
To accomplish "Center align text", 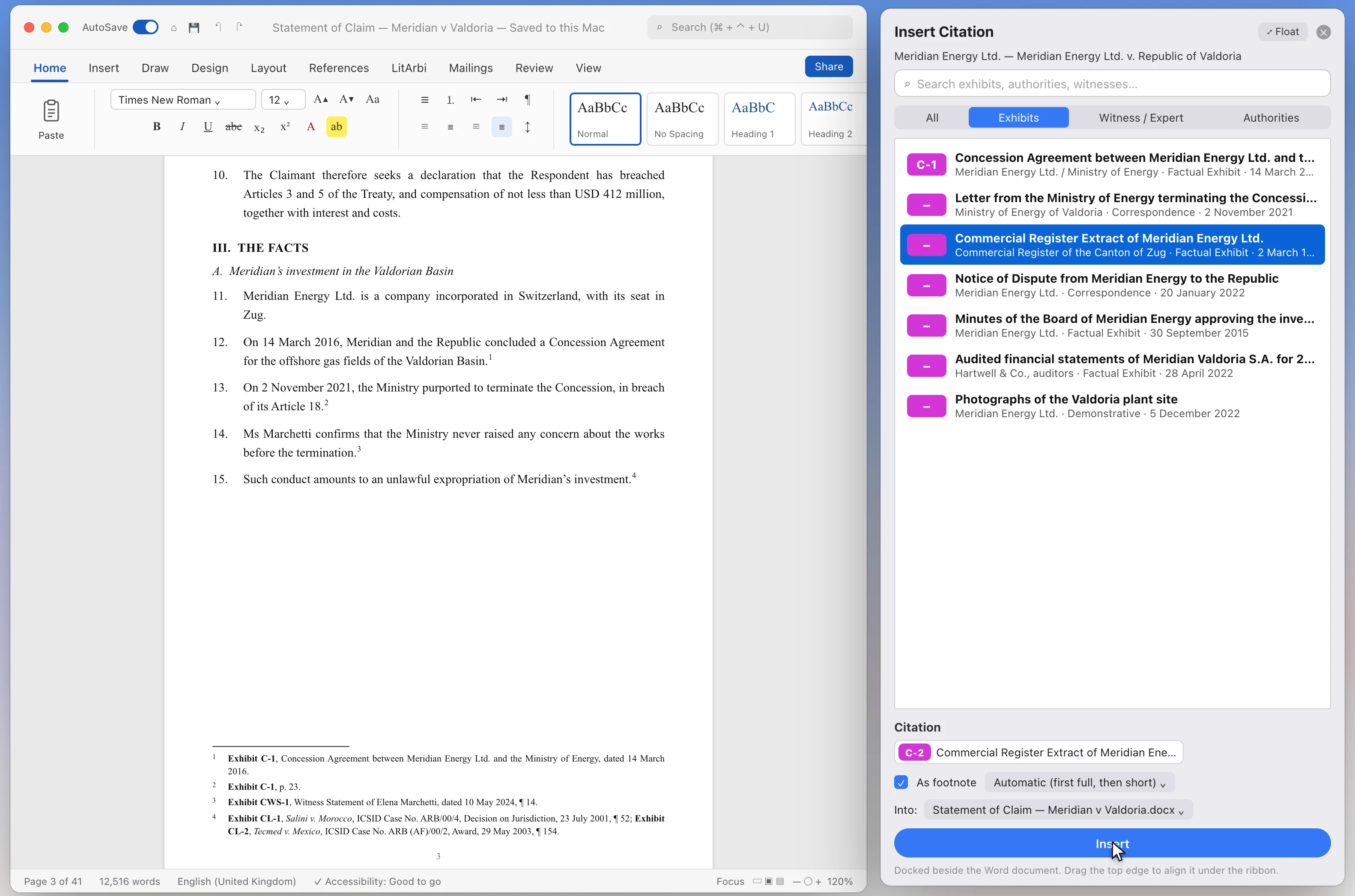I will 450,127.
